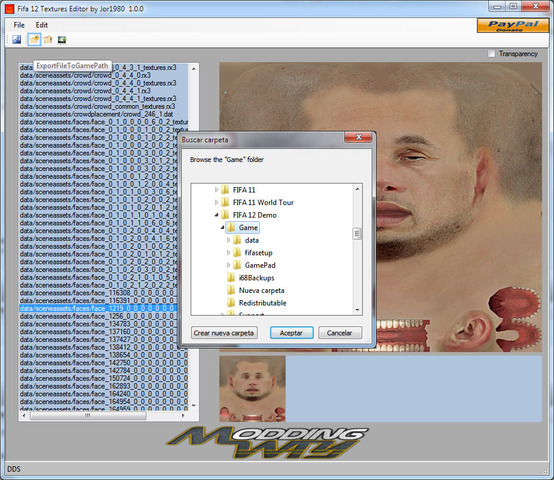Select the face_142750 file entry
554x480 pixels.
[x=104, y=363]
